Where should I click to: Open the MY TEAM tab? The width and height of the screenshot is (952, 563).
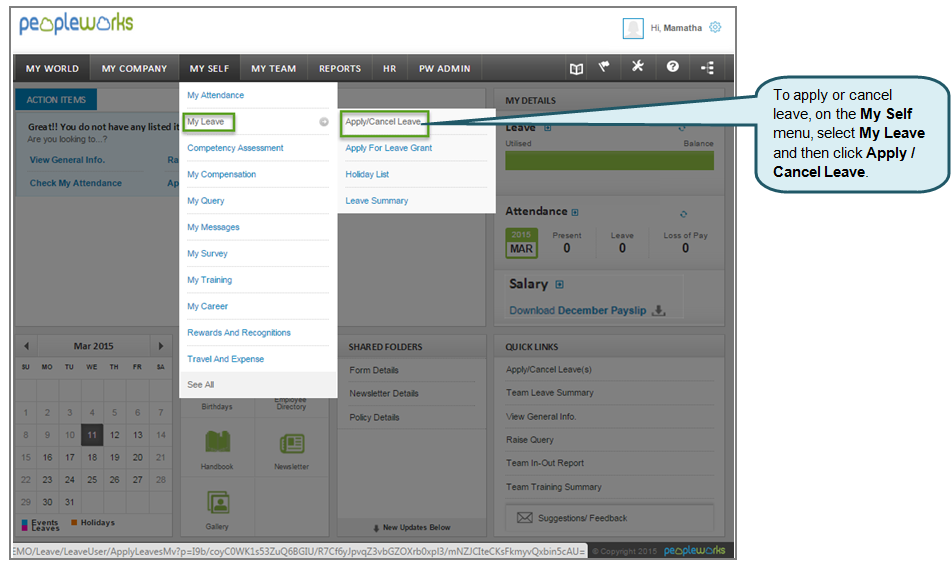[x=274, y=69]
